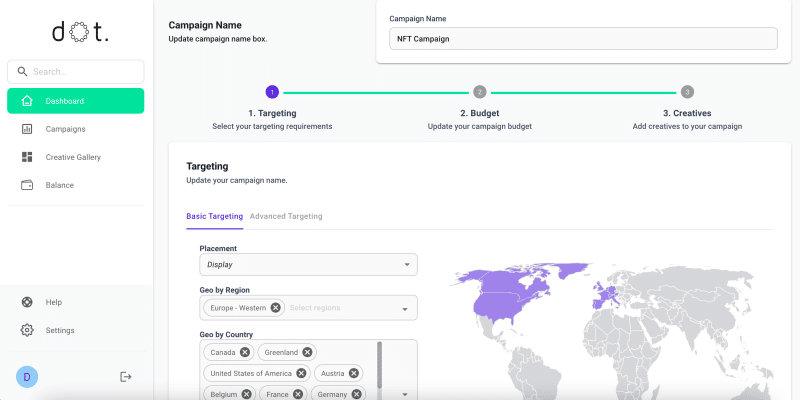The height and width of the screenshot is (400, 800).
Task: Remove the Greenland country chip
Action: (307, 352)
